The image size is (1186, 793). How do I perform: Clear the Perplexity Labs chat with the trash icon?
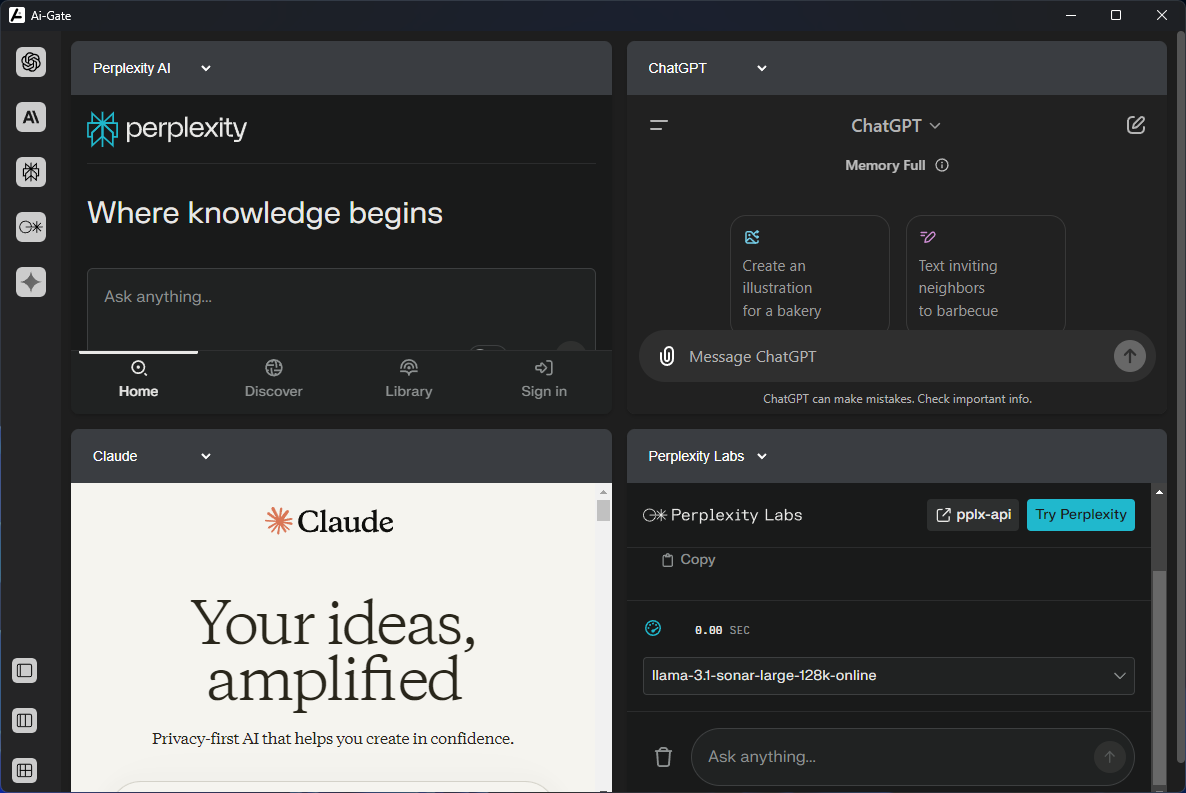tap(663, 757)
